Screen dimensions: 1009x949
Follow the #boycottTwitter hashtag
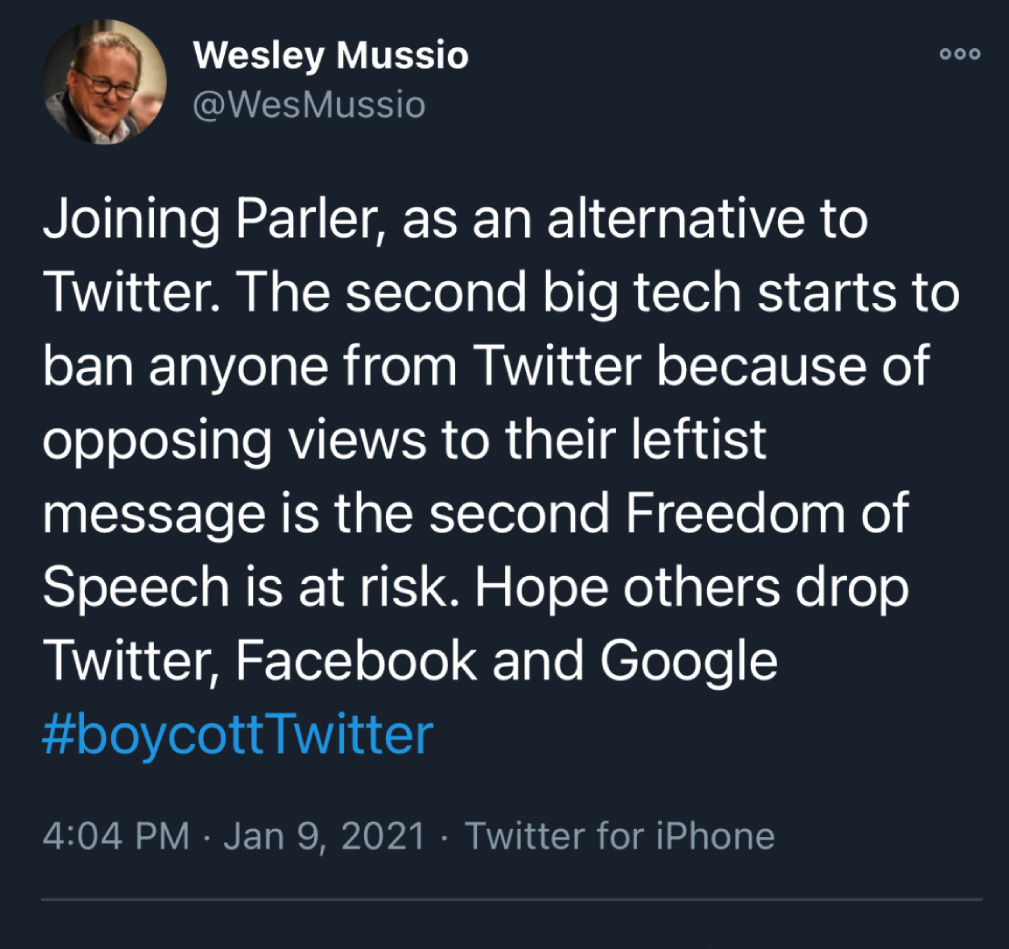(238, 735)
